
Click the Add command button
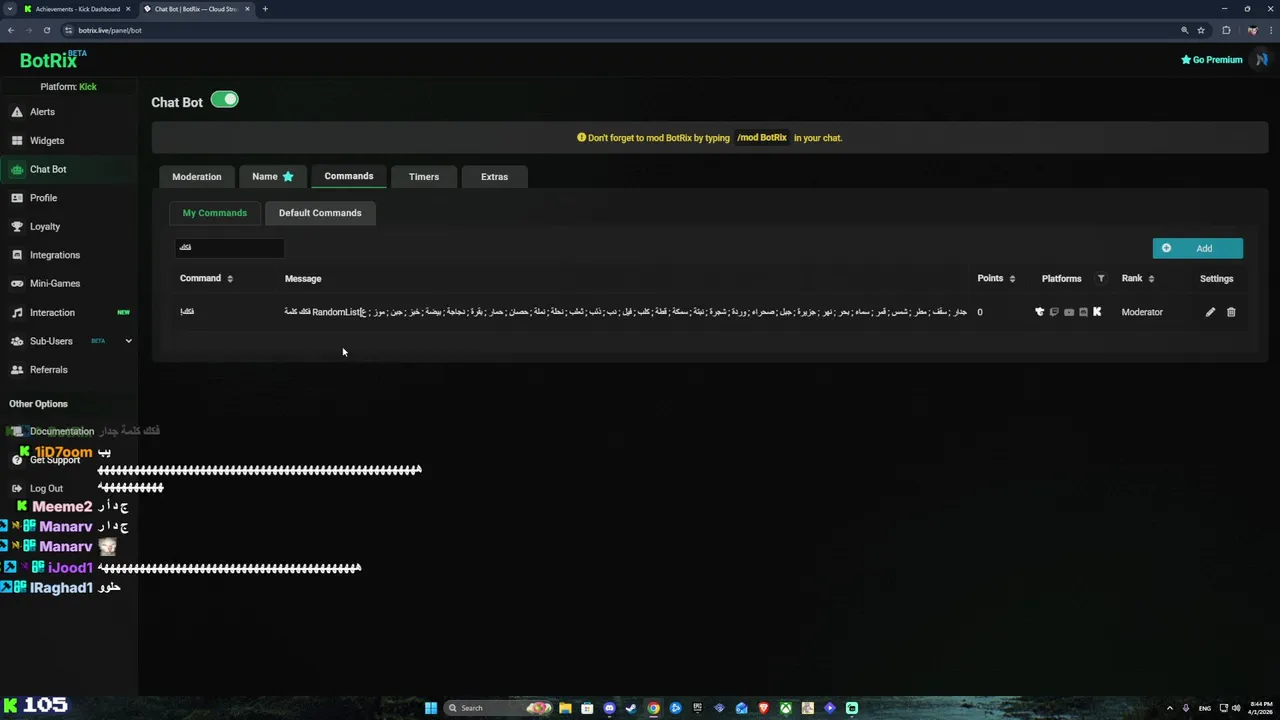(x=1197, y=248)
